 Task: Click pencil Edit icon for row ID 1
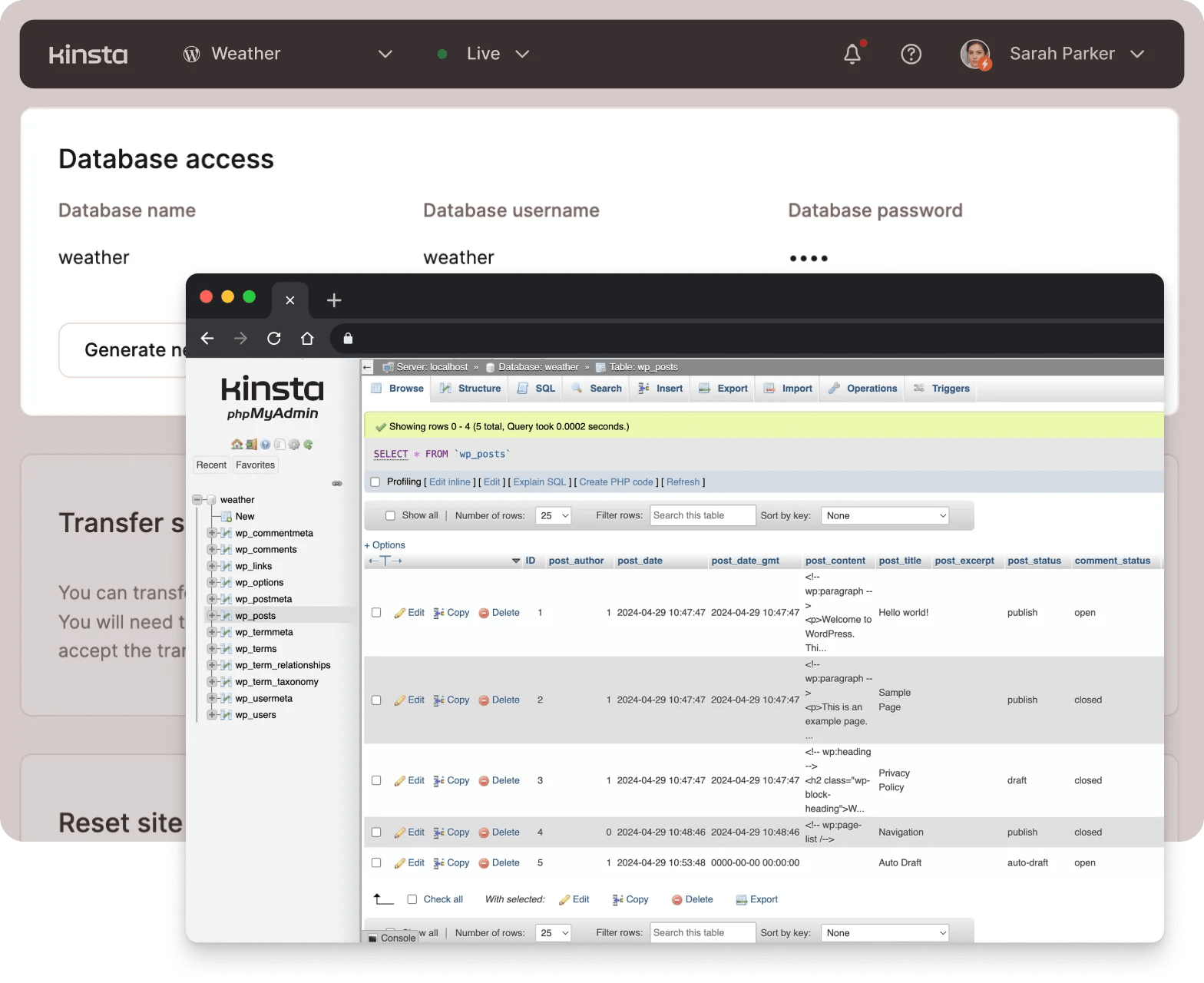coord(399,613)
